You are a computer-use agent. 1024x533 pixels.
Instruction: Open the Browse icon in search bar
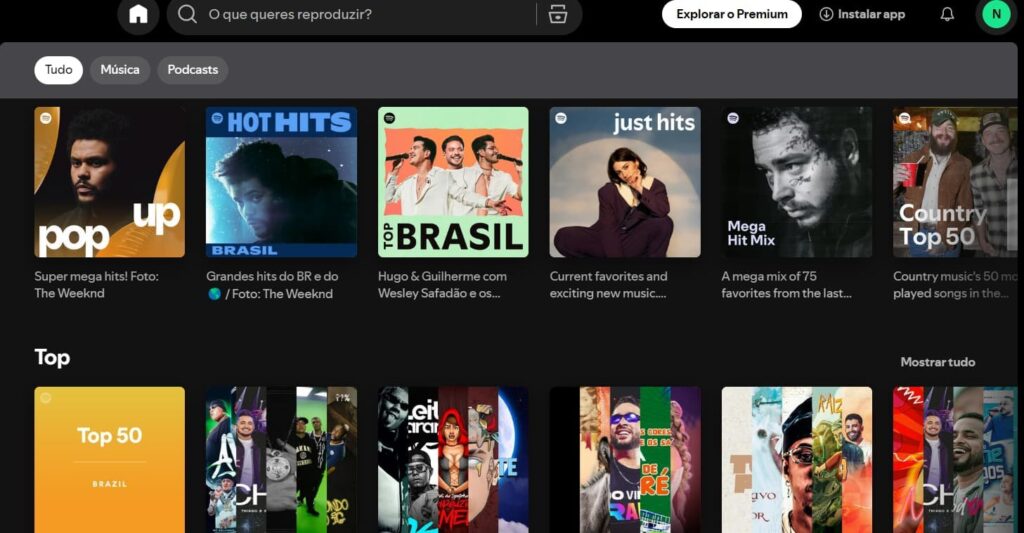coord(558,14)
